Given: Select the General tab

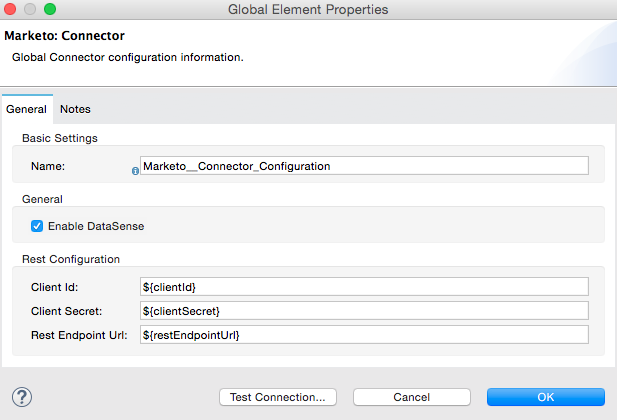Looking at the screenshot, I should pos(26,109).
